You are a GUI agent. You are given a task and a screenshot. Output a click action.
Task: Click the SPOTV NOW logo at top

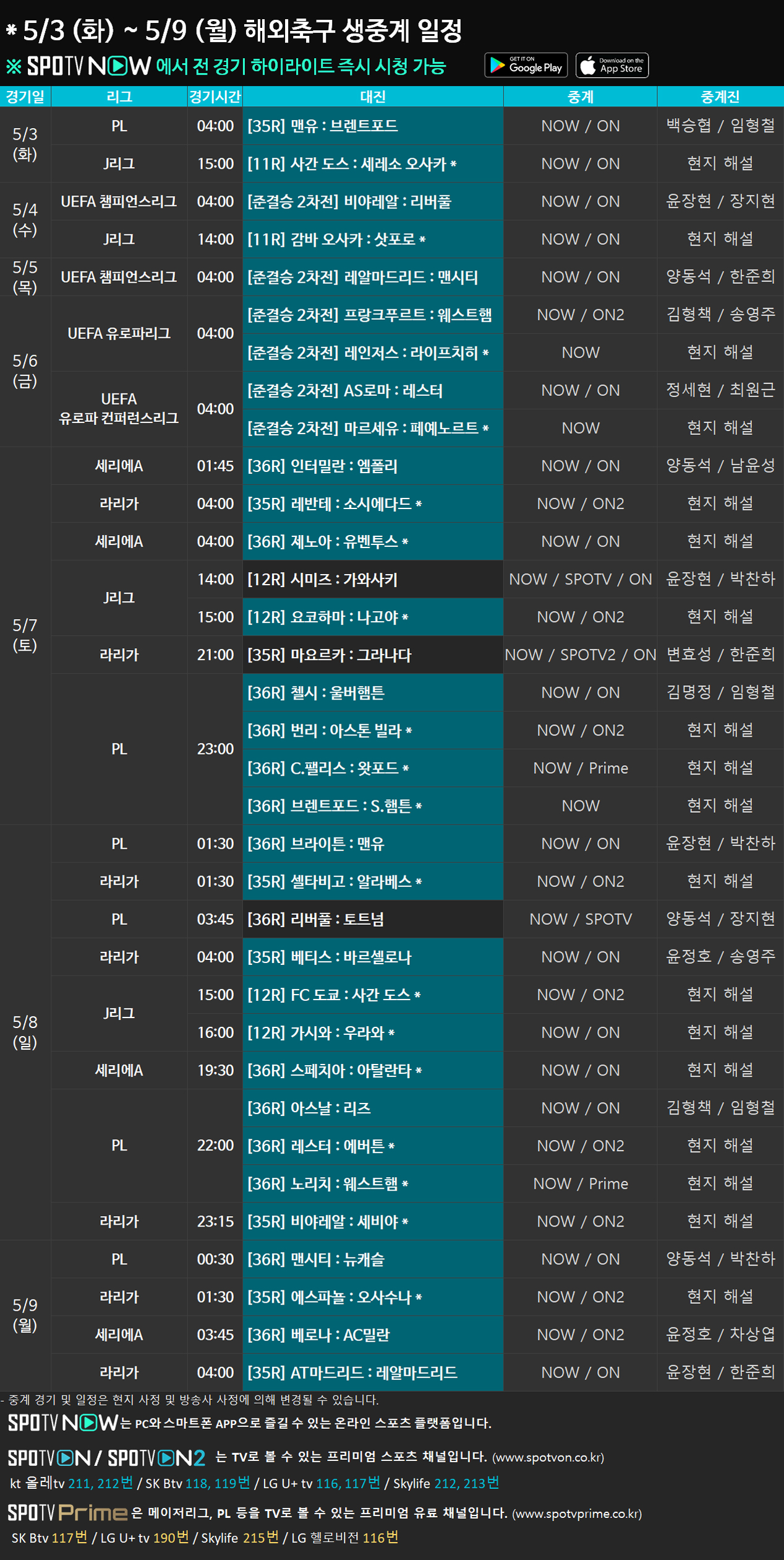pyautogui.click(x=88, y=66)
